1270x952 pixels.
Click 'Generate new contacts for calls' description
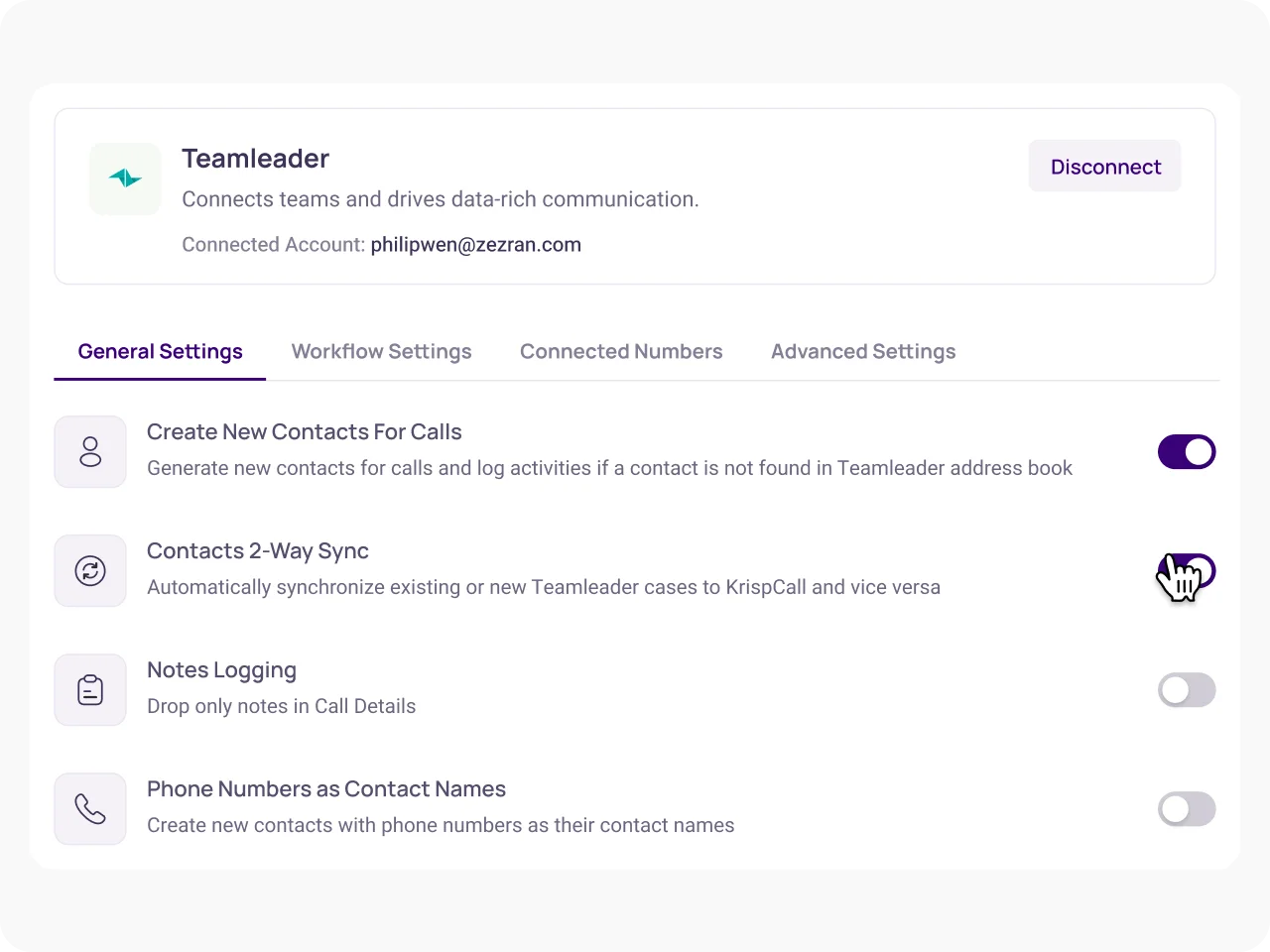tap(610, 468)
